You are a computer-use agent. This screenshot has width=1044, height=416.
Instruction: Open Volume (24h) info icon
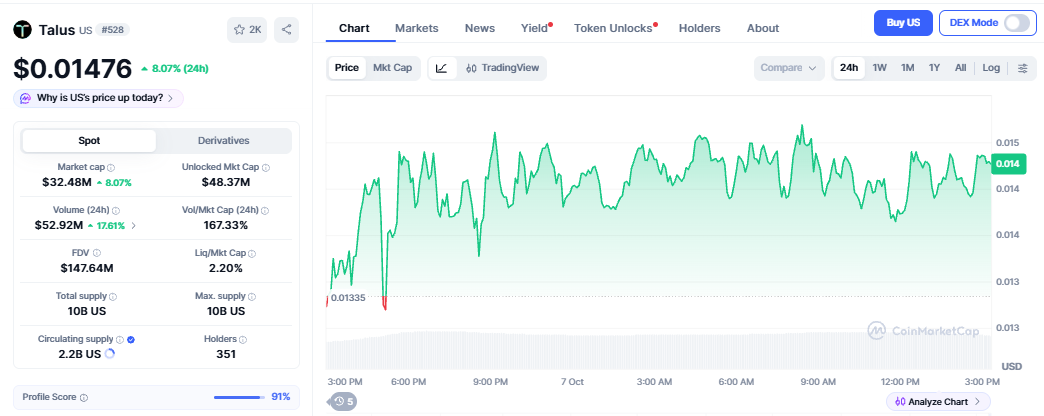(x=116, y=210)
